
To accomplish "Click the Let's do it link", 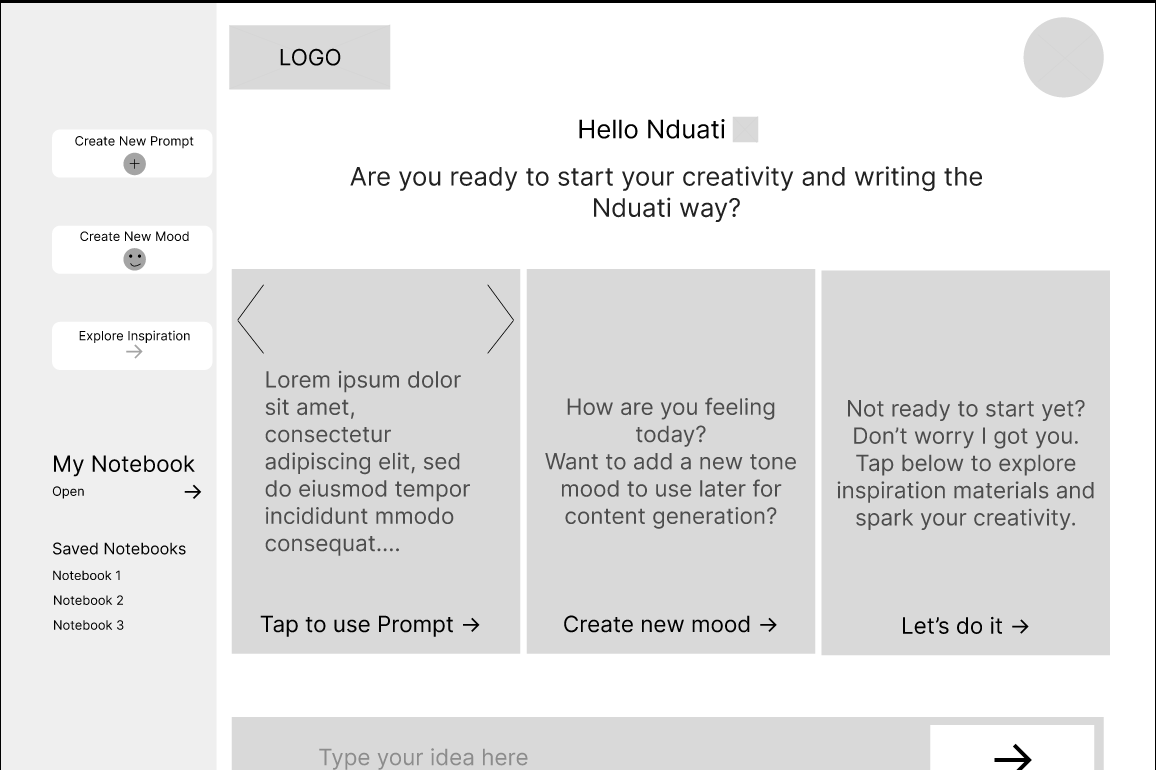I will point(965,627).
